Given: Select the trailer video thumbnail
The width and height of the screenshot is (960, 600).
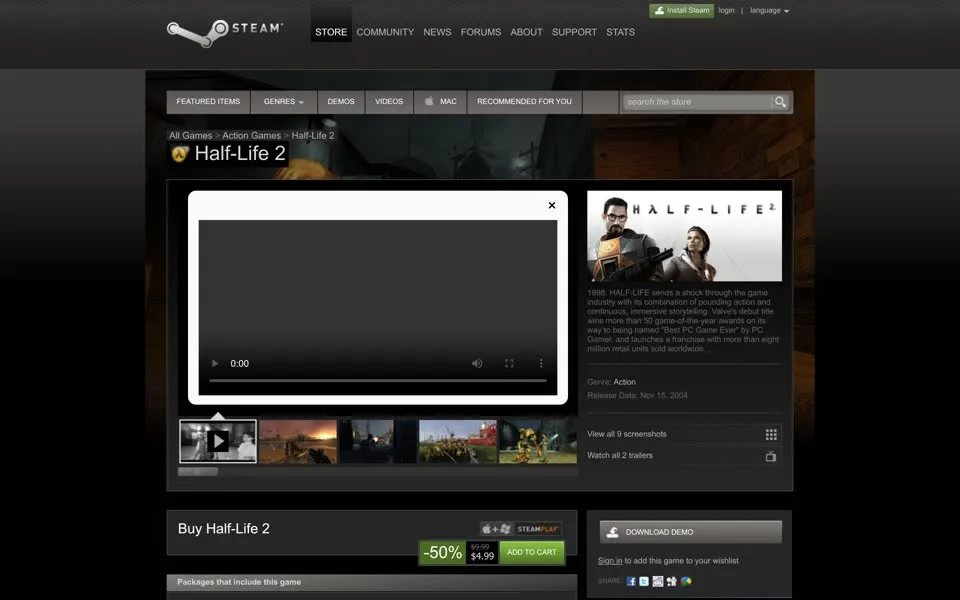Looking at the screenshot, I should 218,441.
